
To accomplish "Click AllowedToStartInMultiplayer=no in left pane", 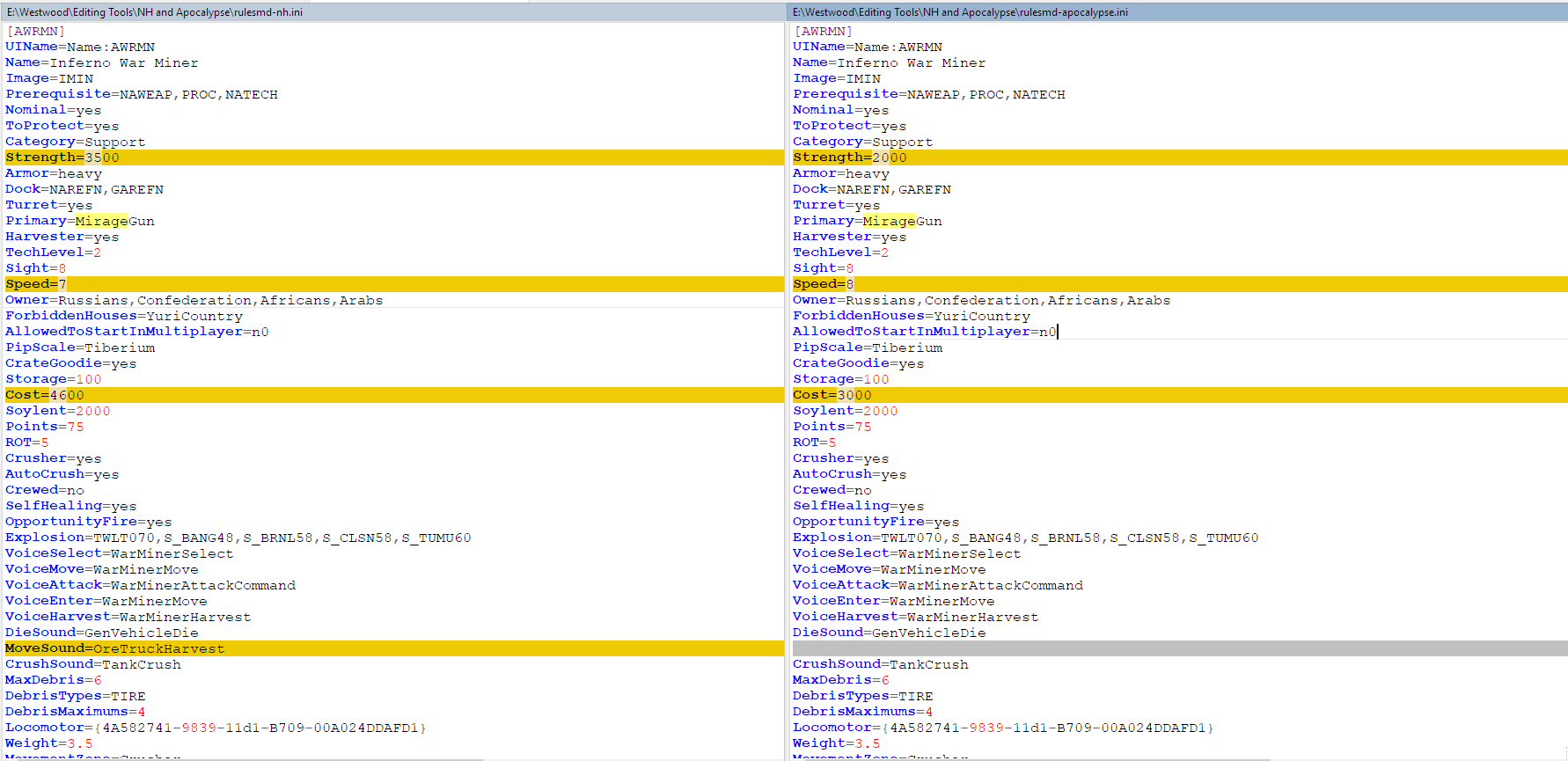I will pos(137,332).
